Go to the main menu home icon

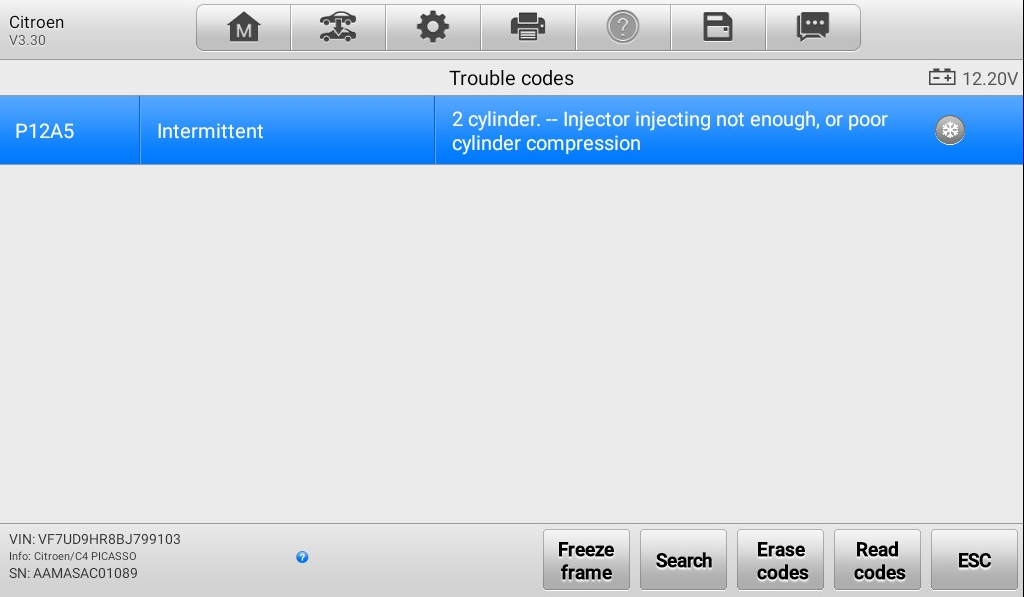[244, 27]
